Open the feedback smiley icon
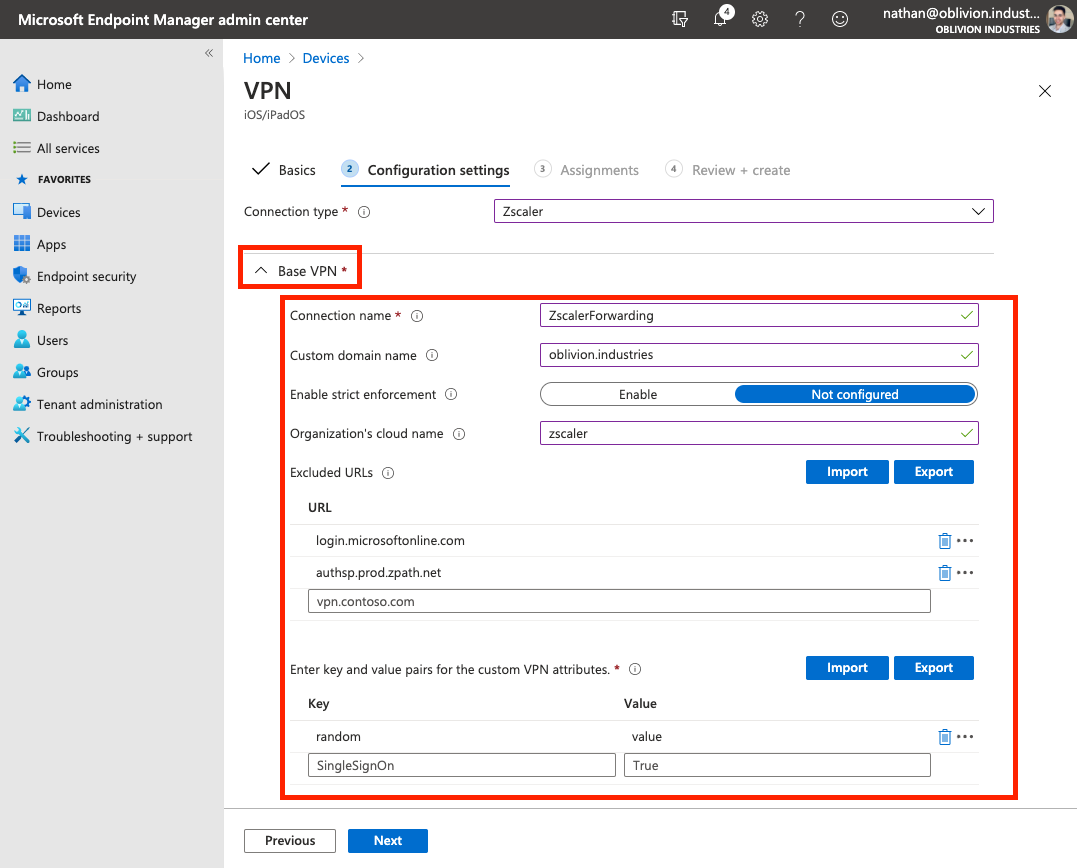The image size is (1077, 868). (840, 20)
